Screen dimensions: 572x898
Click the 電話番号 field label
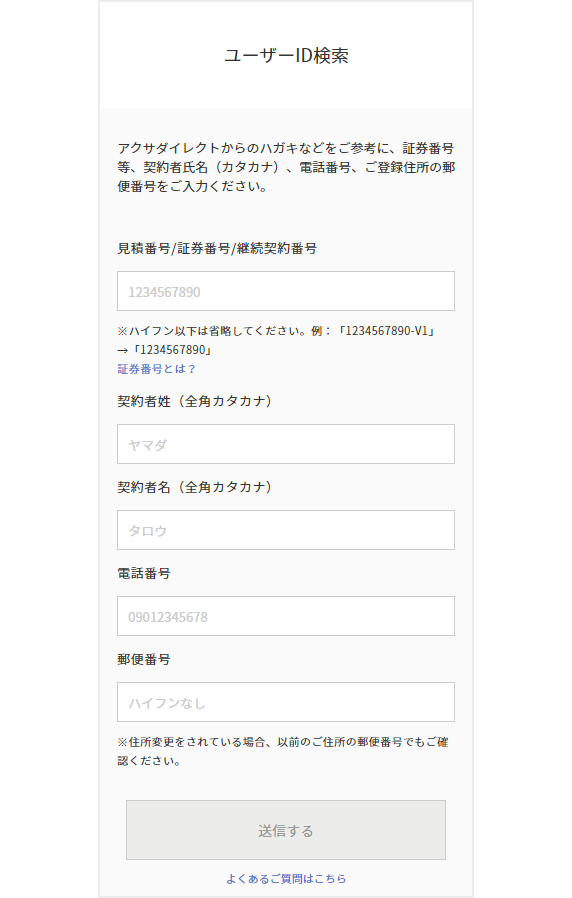(x=144, y=573)
